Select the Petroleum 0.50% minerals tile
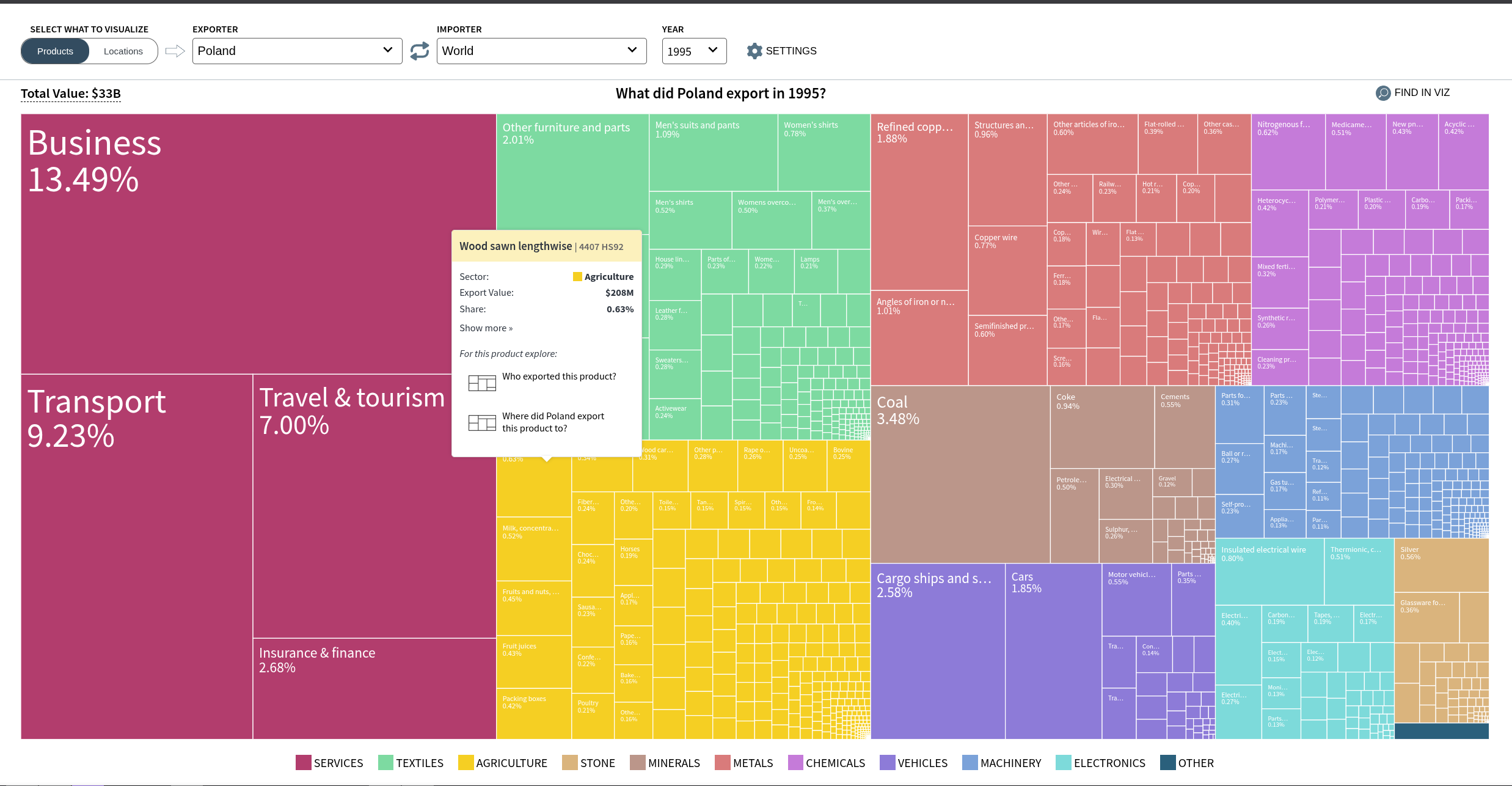 1075,515
